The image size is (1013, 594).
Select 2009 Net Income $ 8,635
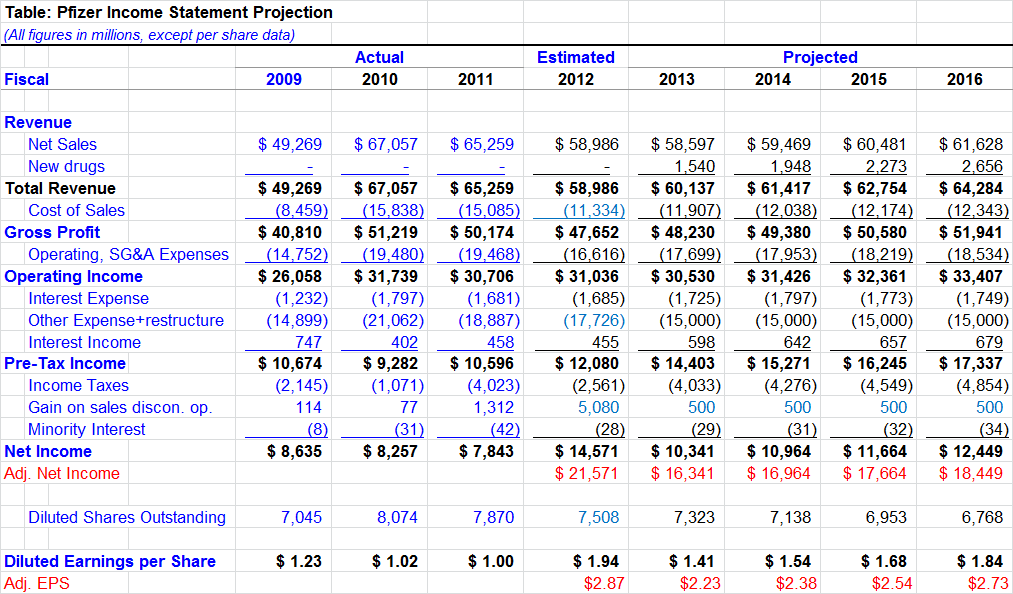pos(294,451)
